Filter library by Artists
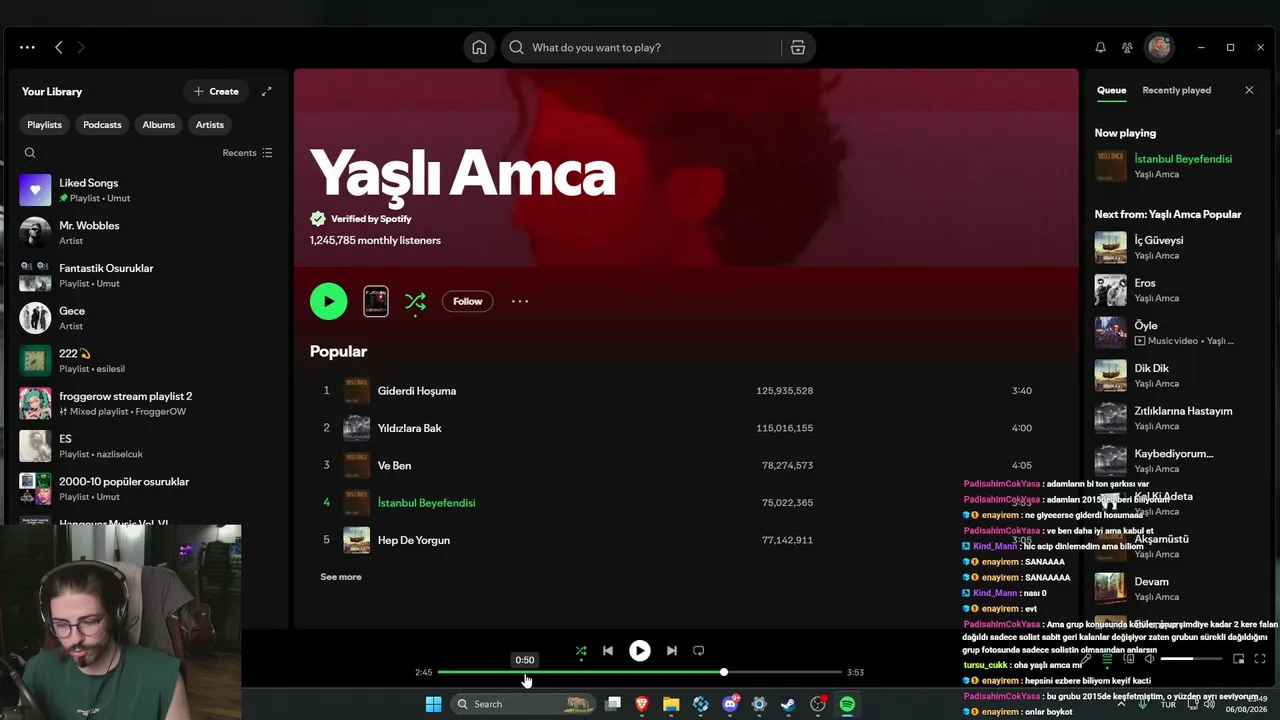This screenshot has width=1280, height=720. [210, 125]
